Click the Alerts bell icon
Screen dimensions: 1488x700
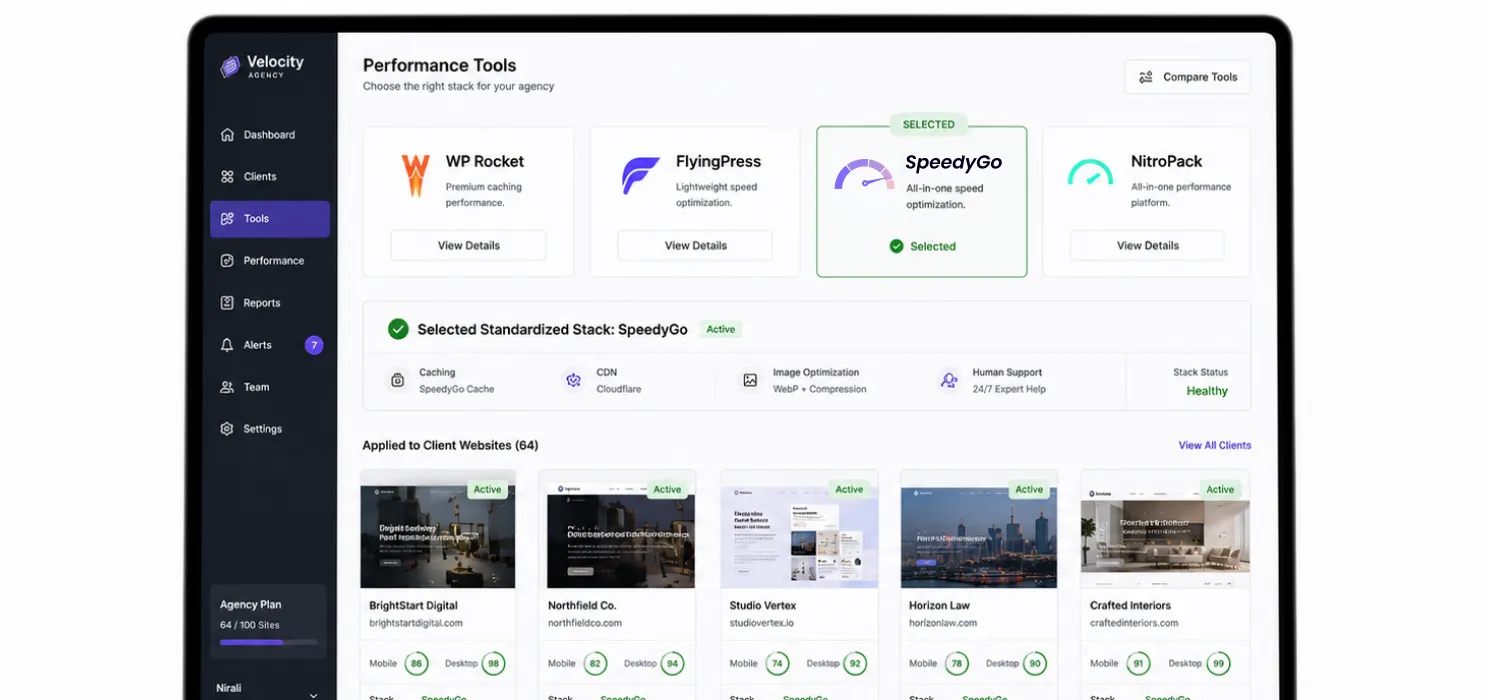227,345
